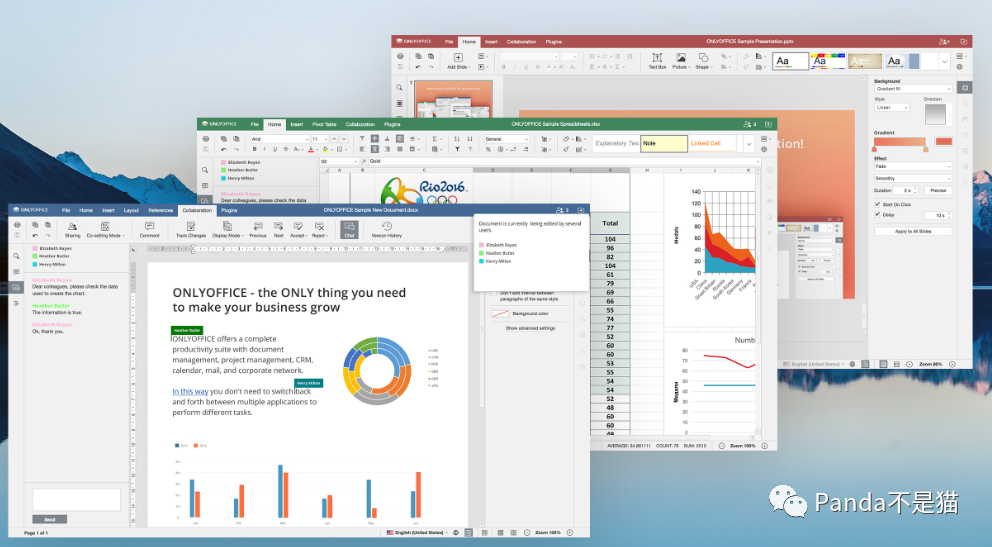Image resolution: width=992 pixels, height=547 pixels.
Task: Open the Accept dropdown in document
Action: [298, 229]
